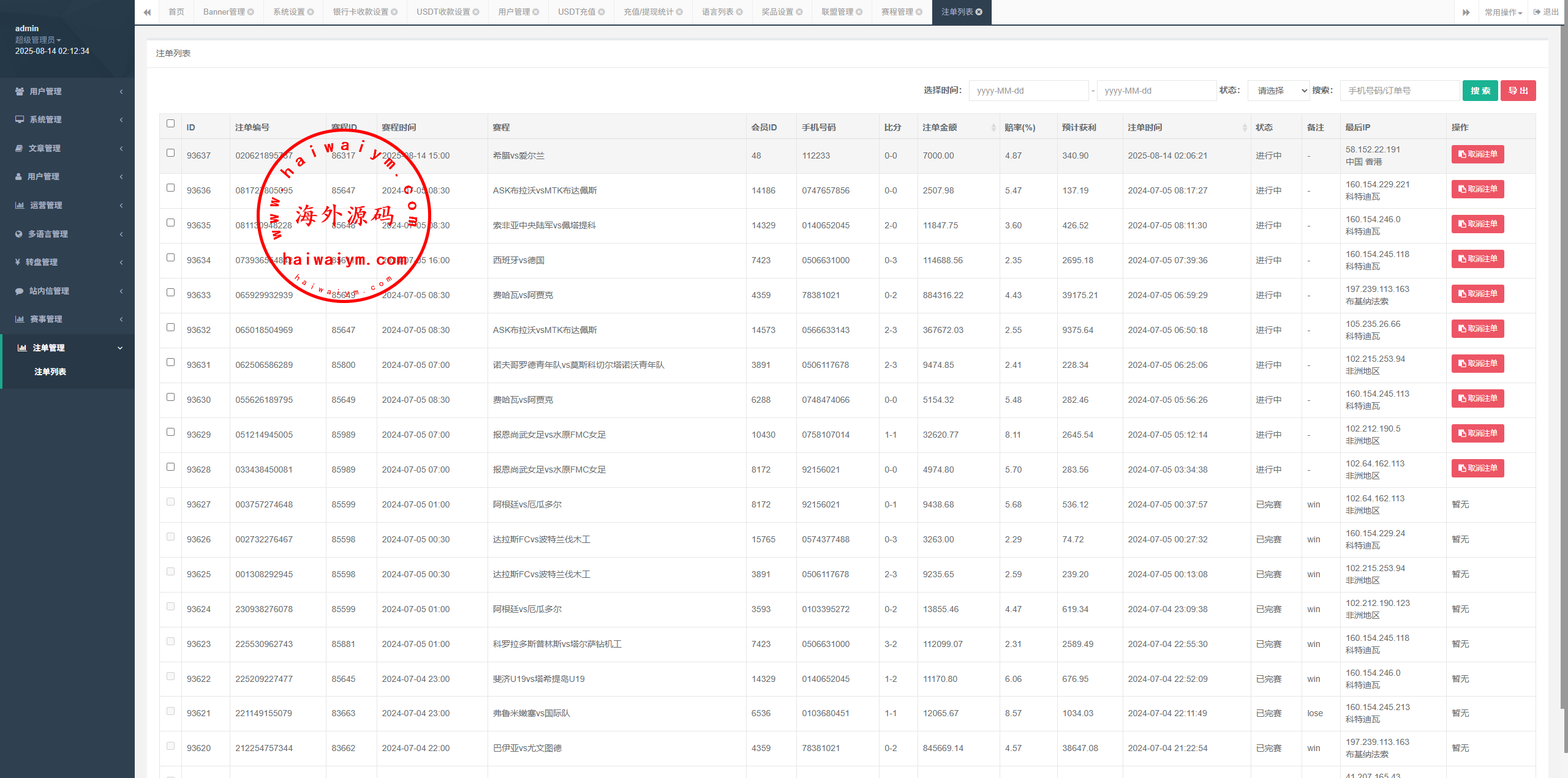Open the 注单列表 sidebar submenu item

pos(50,372)
